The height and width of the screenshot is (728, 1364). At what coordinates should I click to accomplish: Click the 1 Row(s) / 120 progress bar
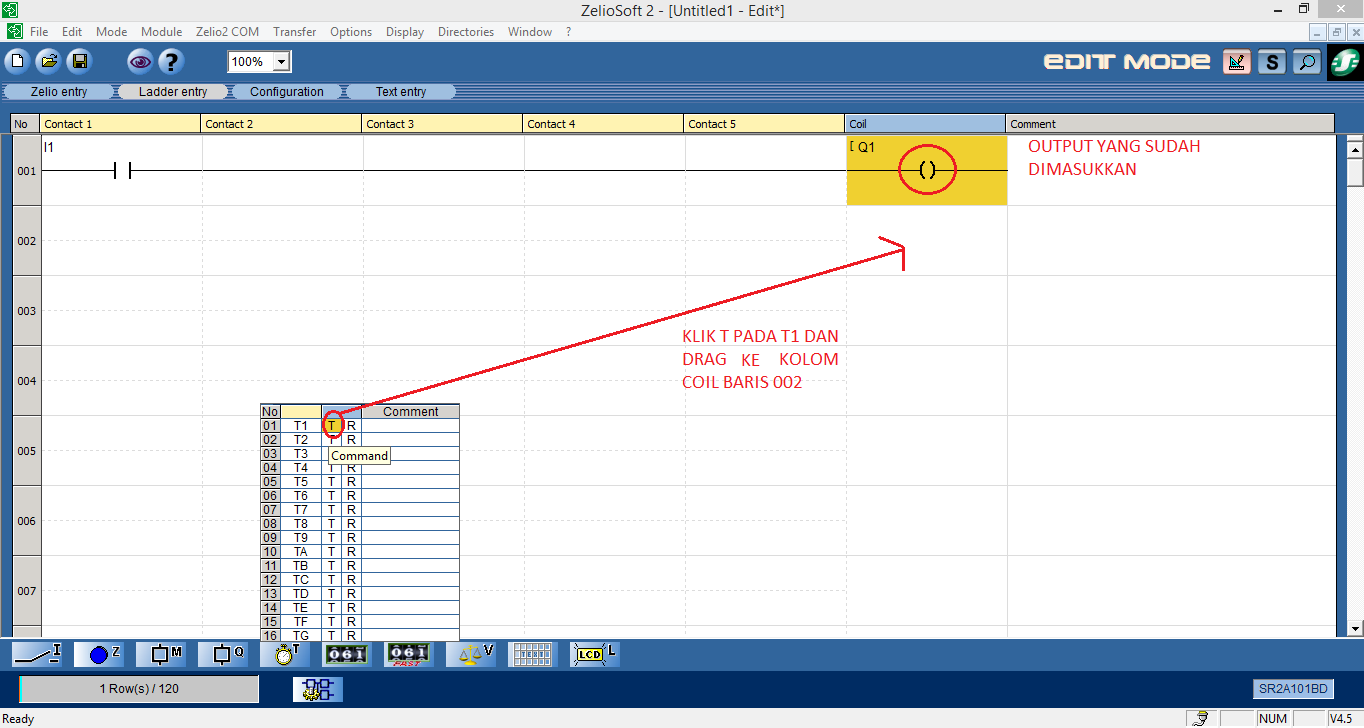tap(139, 689)
